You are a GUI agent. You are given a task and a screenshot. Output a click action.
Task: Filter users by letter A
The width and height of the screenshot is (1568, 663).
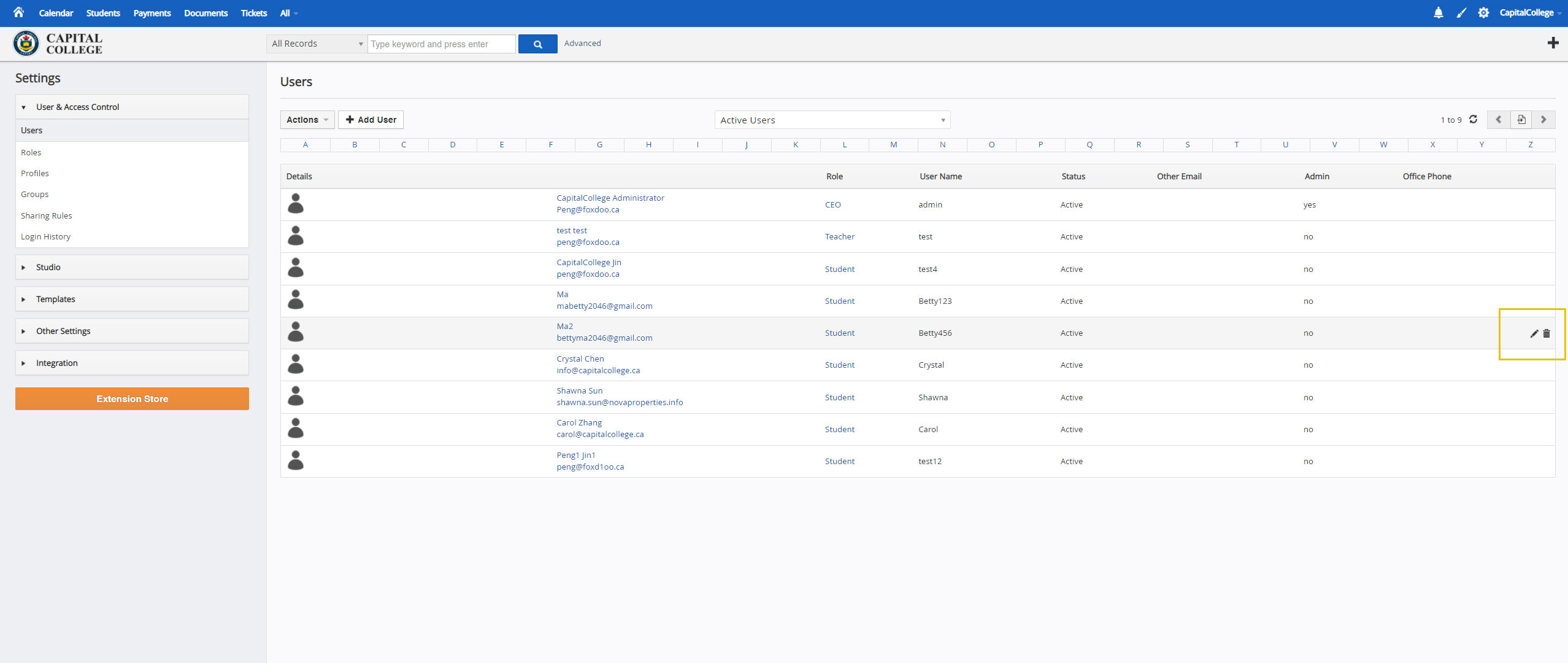tap(306, 145)
